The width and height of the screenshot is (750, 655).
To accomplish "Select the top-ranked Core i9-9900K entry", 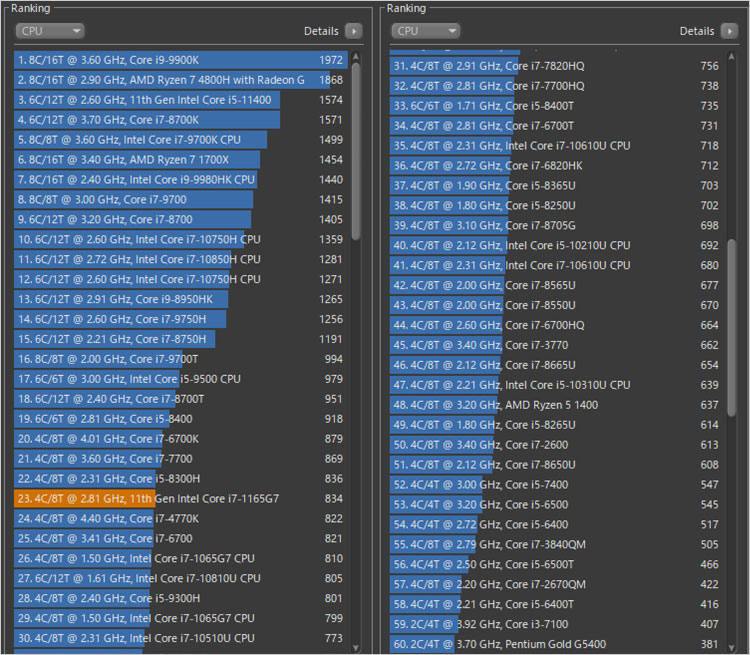I will tap(180, 60).
